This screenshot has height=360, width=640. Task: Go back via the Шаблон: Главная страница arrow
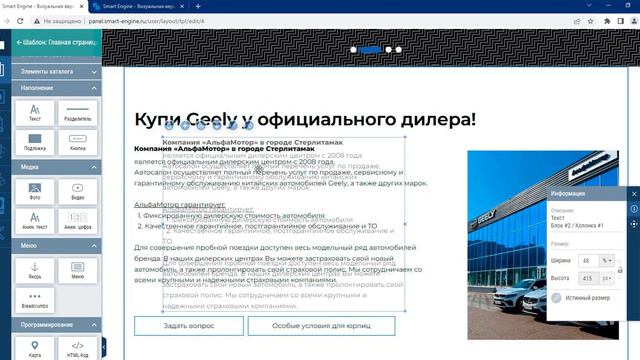[x=19, y=42]
